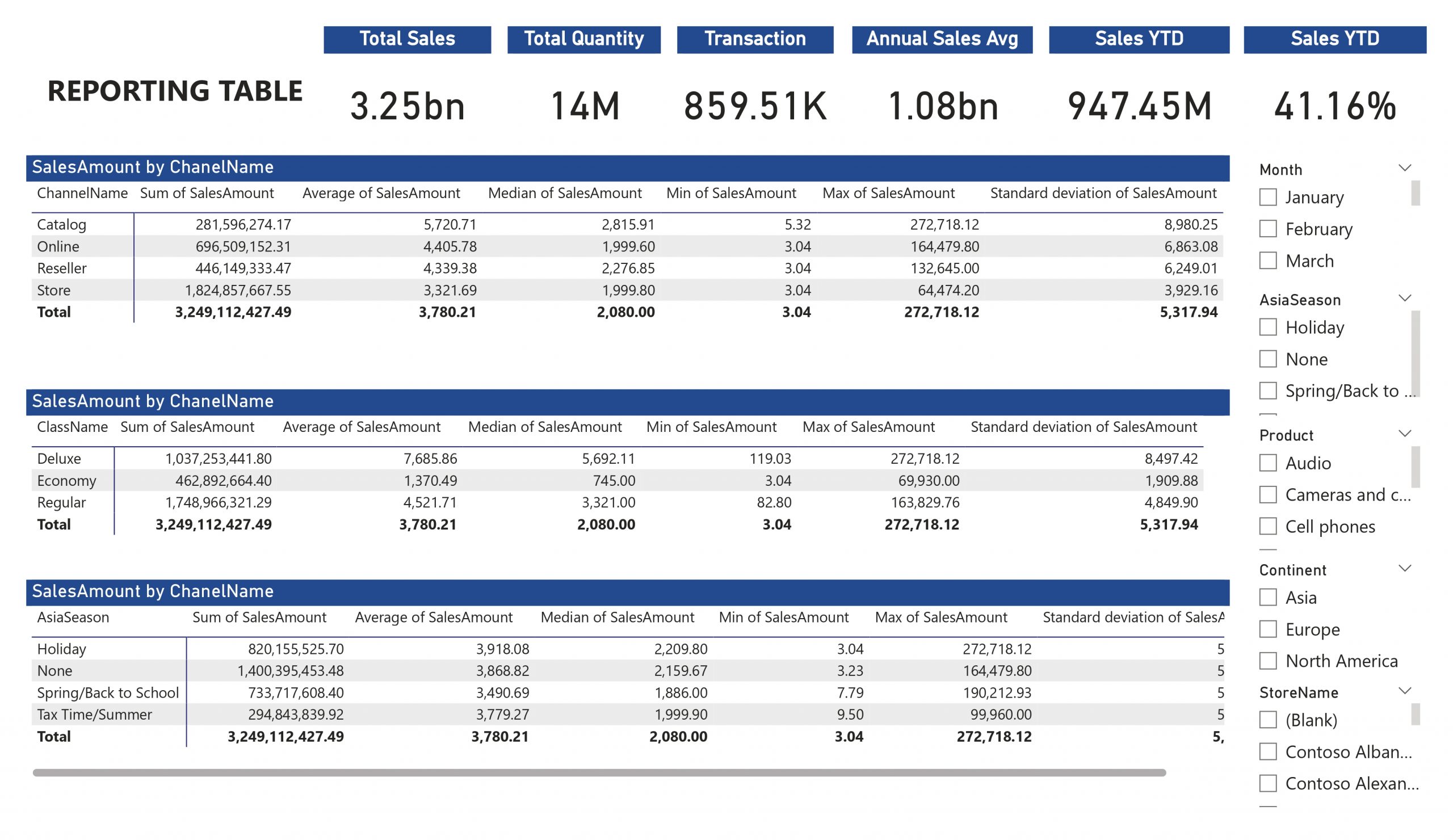Collapse the Month slicer chevron
The width and height of the screenshot is (1453, 840).
coord(1405,168)
